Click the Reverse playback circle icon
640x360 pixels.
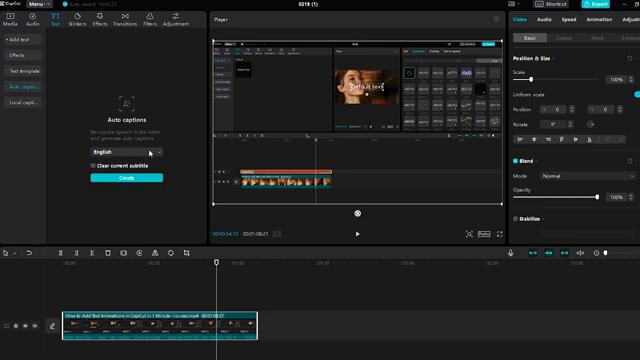139,253
